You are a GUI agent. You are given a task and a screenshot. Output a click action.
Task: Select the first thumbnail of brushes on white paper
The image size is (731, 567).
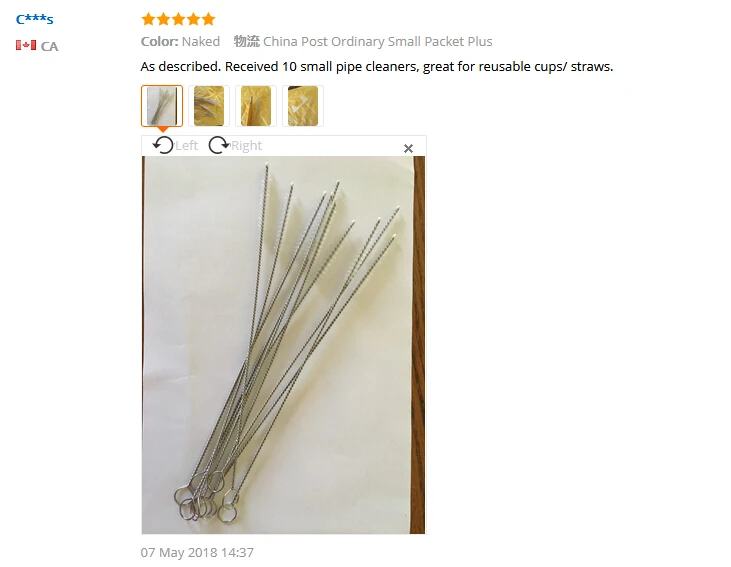tap(162, 106)
